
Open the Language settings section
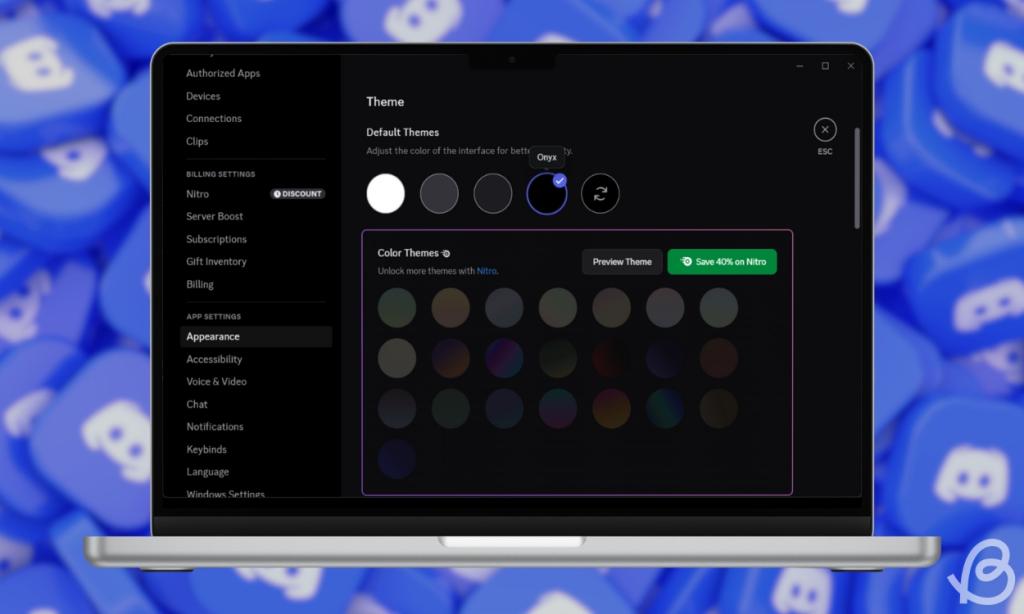click(207, 471)
